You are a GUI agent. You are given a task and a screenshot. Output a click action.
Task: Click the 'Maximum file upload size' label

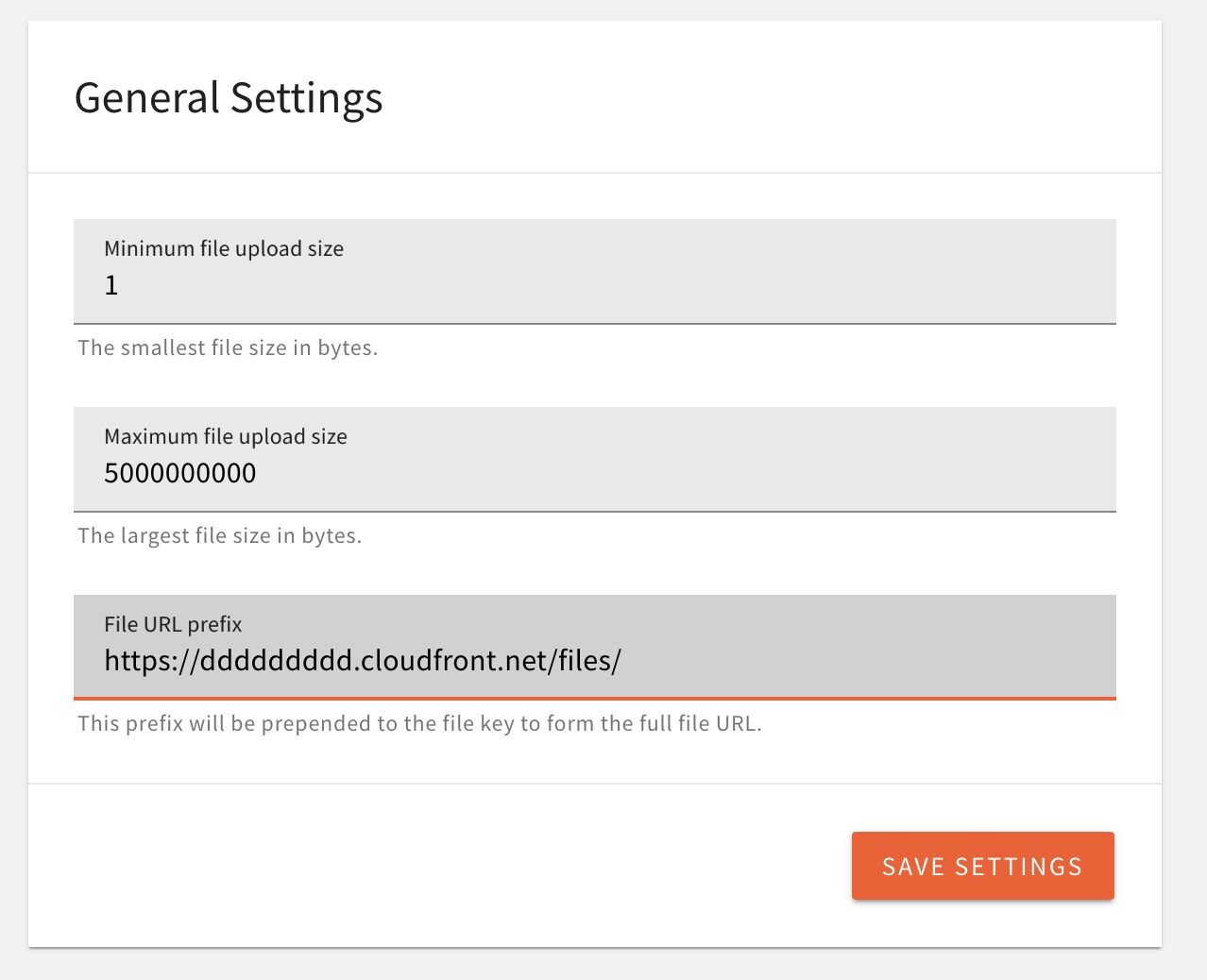[x=226, y=436]
